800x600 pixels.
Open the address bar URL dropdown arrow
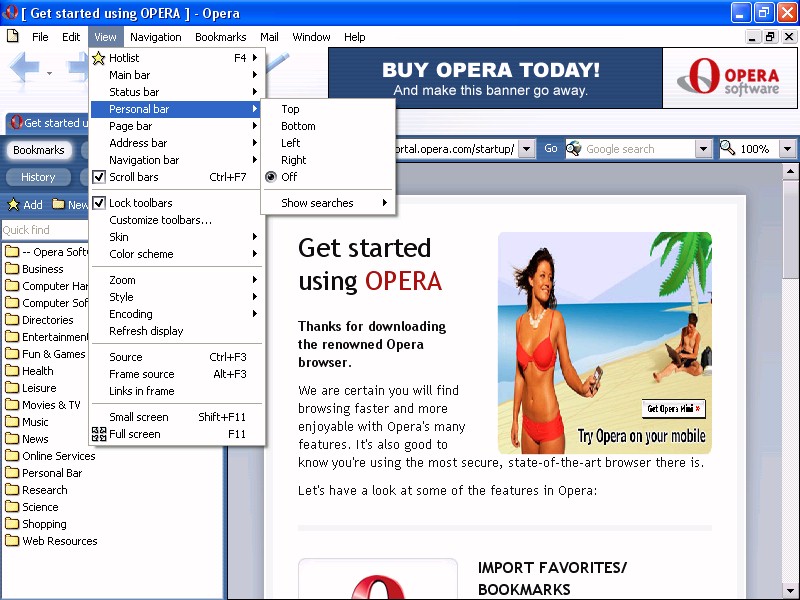pos(527,149)
